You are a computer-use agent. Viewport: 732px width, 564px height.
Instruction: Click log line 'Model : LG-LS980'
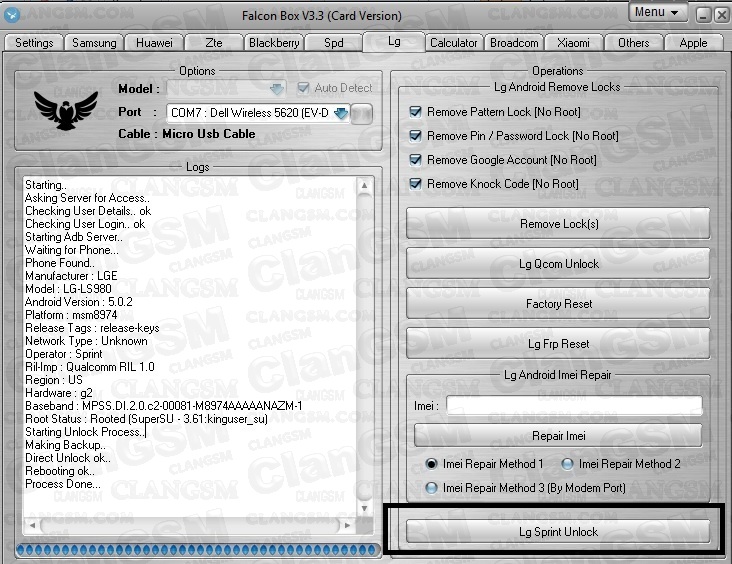(68, 289)
